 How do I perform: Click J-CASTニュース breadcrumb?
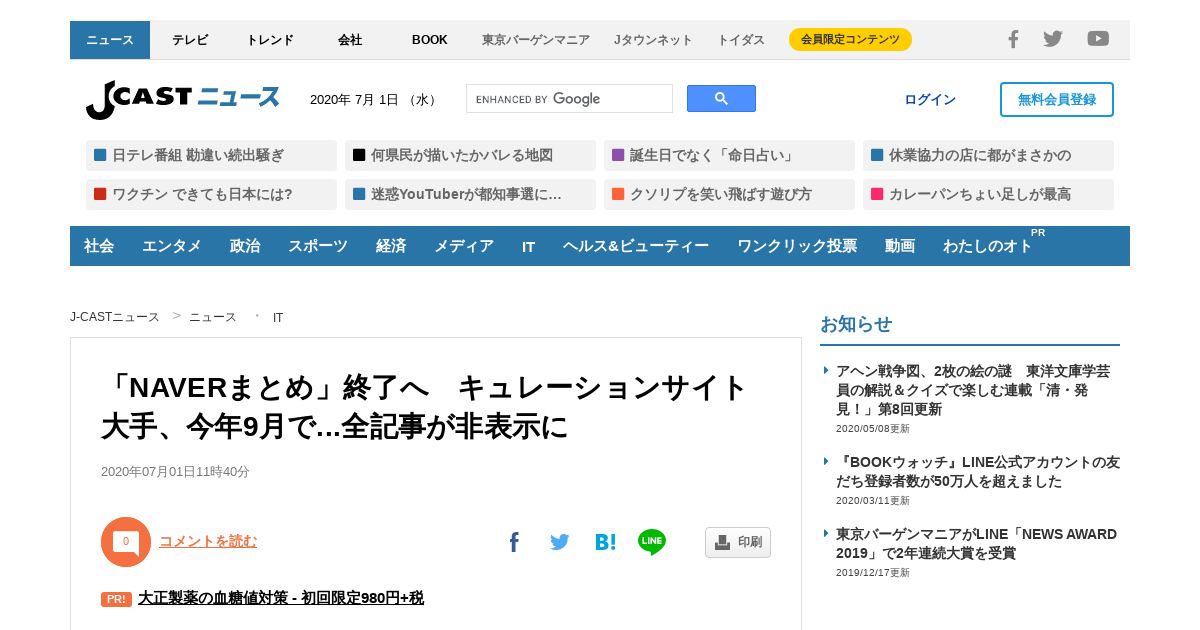tap(115, 317)
